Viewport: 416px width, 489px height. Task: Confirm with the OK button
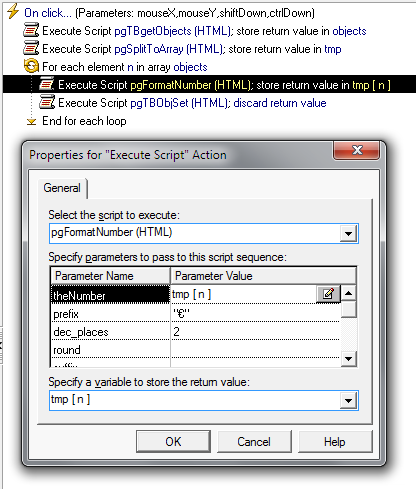pyautogui.click(x=173, y=442)
